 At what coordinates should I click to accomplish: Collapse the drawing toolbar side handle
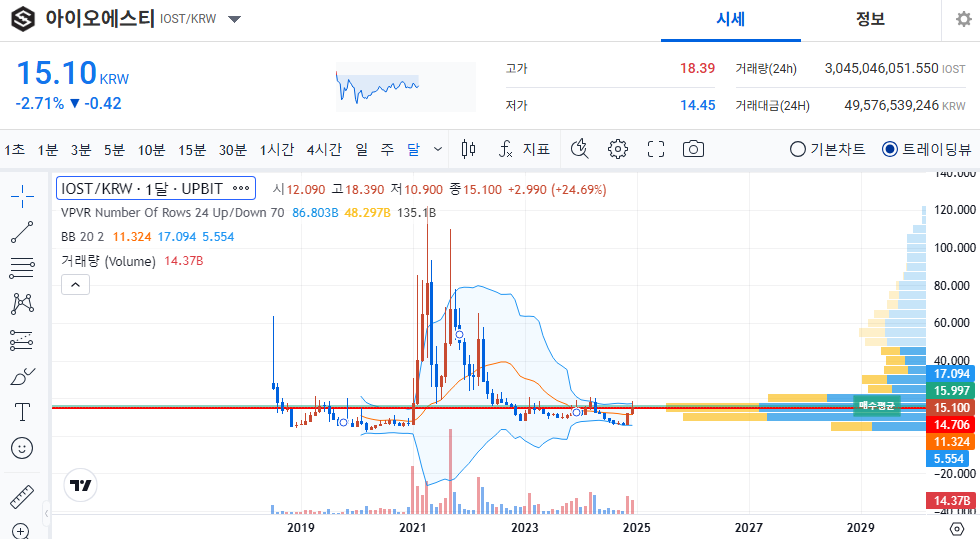point(46,514)
